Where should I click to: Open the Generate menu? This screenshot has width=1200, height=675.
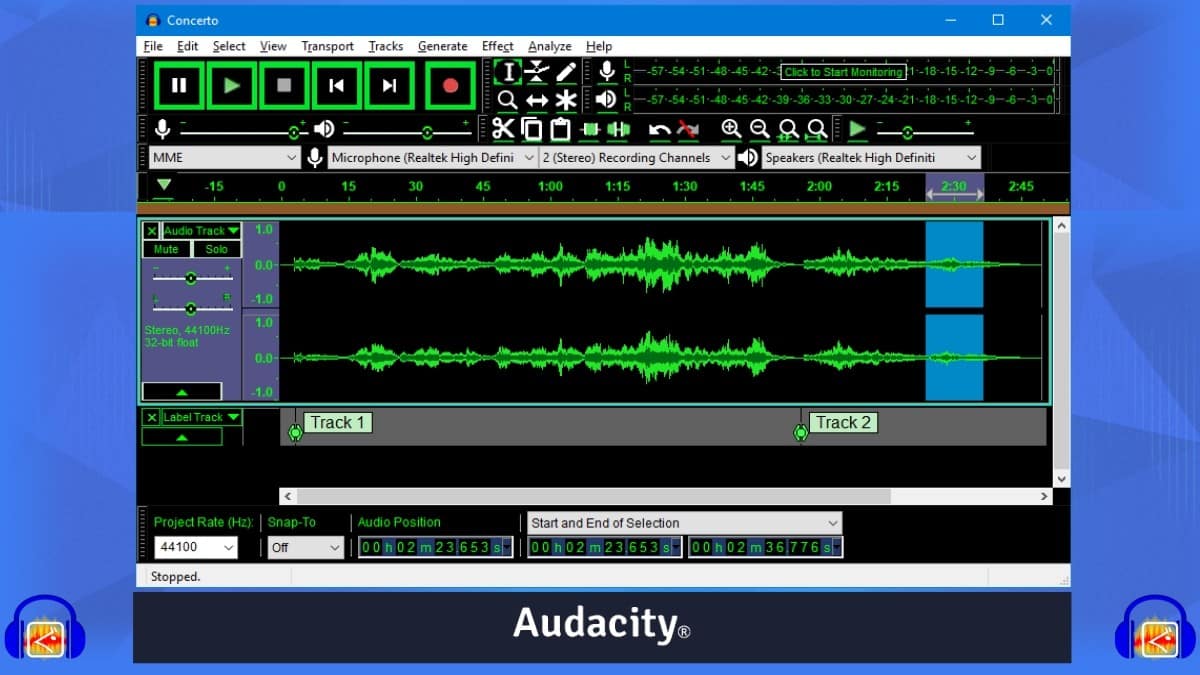[x=443, y=46]
